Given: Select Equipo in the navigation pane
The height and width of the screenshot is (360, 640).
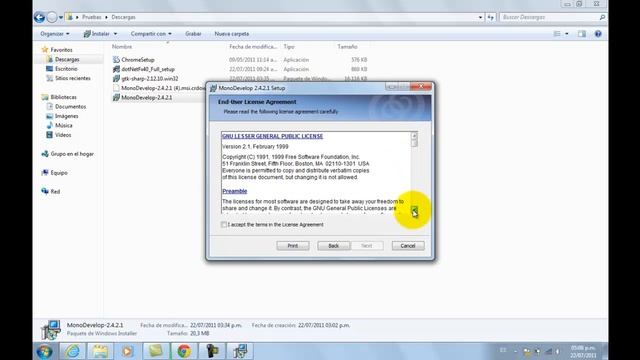Looking at the screenshot, I should pyautogui.click(x=59, y=173).
